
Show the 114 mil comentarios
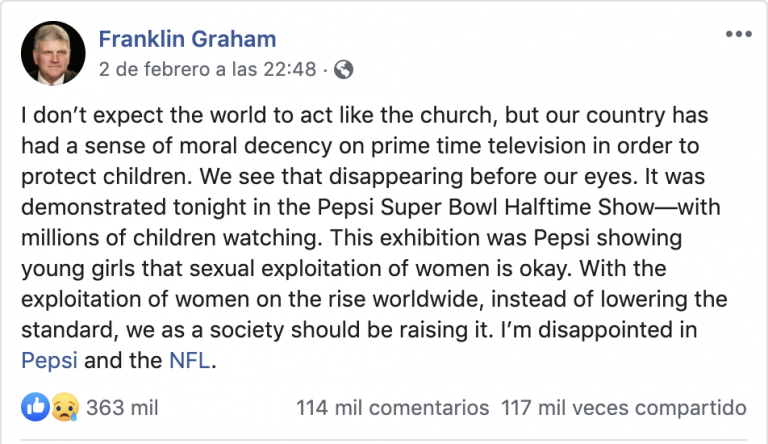coord(392,408)
